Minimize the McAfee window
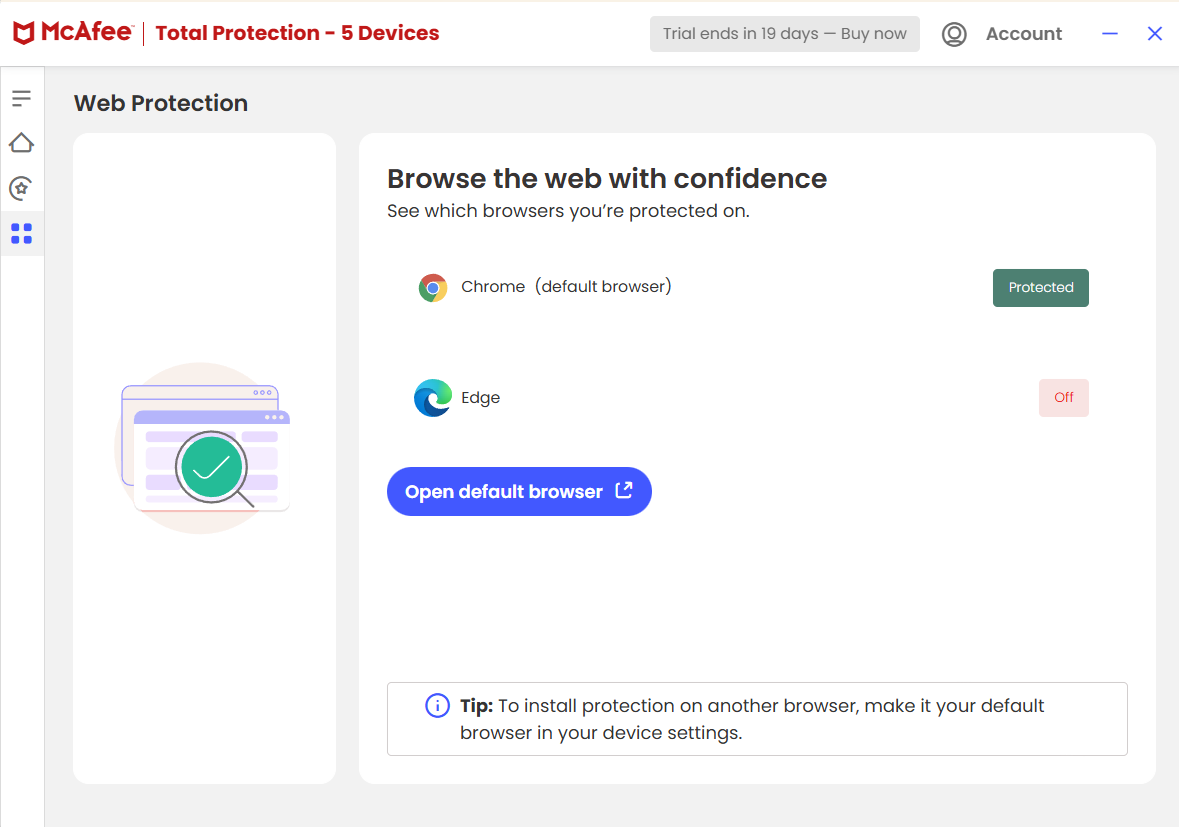The height and width of the screenshot is (827, 1179). (x=1109, y=33)
